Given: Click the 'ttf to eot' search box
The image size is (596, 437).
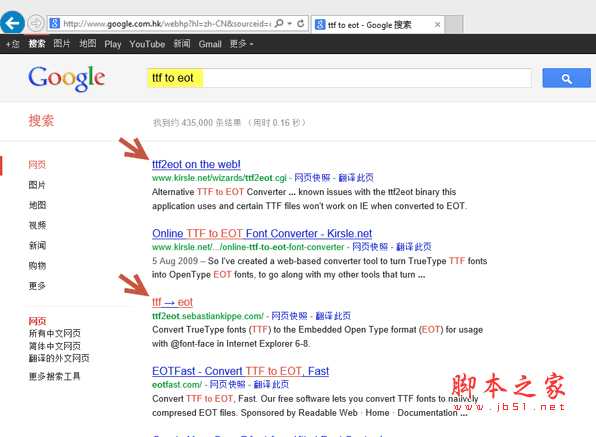Looking at the screenshot, I should [x=339, y=78].
